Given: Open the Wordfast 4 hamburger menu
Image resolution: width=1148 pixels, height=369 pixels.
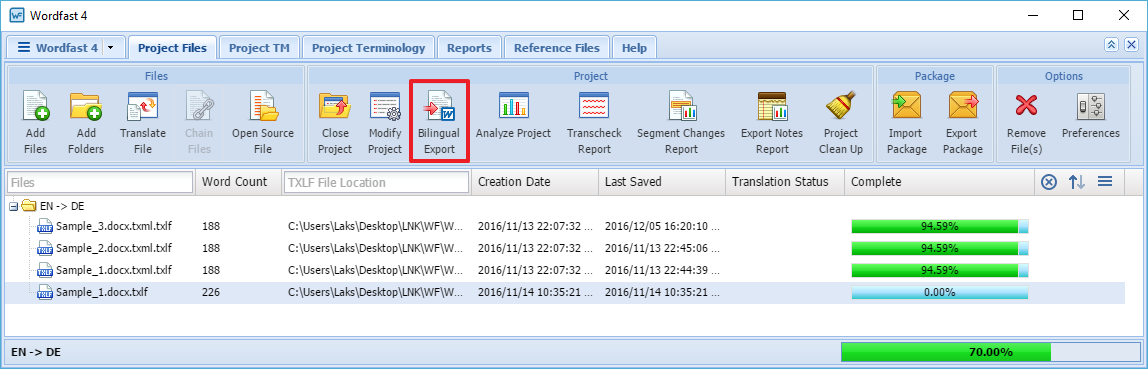Looking at the screenshot, I should tap(24, 48).
